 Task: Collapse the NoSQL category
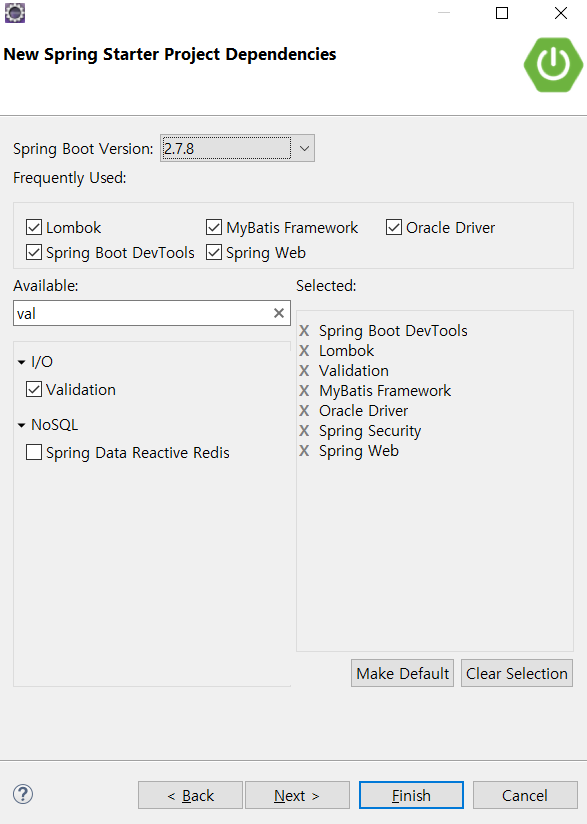pyautogui.click(x=22, y=425)
